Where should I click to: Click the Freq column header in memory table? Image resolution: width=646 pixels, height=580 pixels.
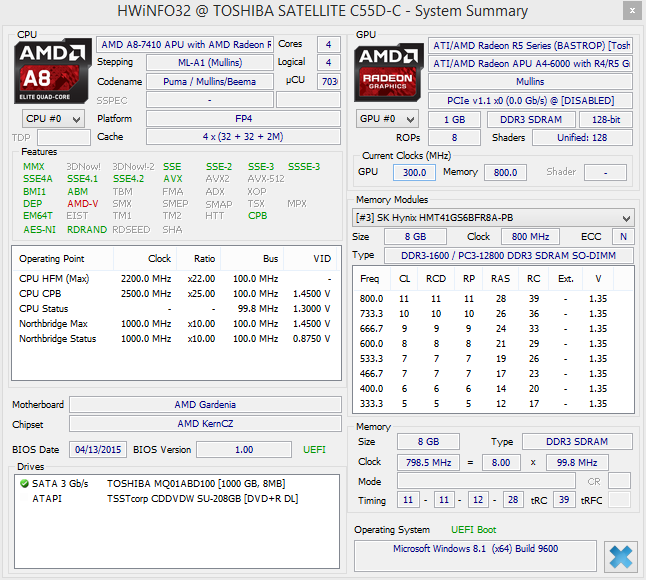372,279
